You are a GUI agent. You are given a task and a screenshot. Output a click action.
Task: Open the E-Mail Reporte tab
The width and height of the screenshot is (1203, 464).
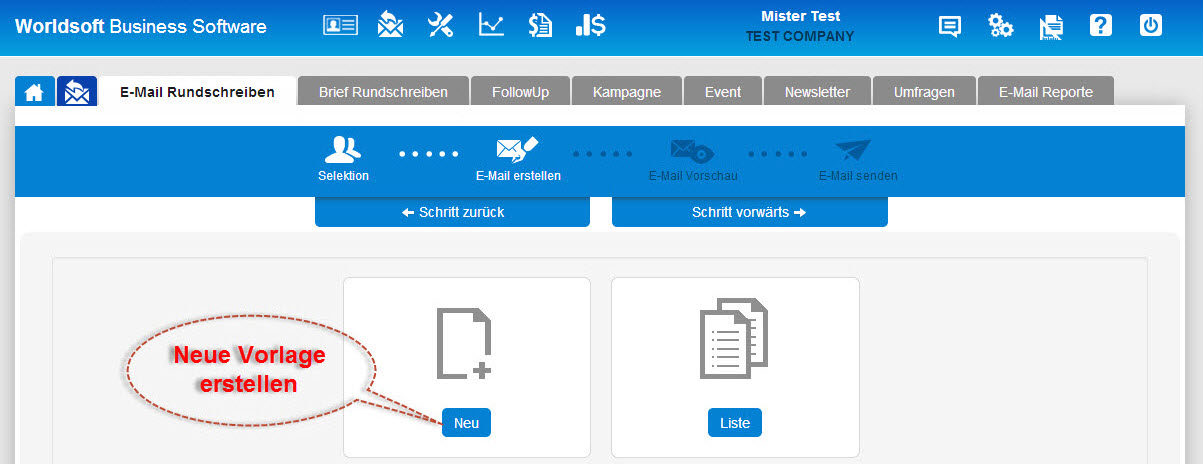click(x=1045, y=92)
